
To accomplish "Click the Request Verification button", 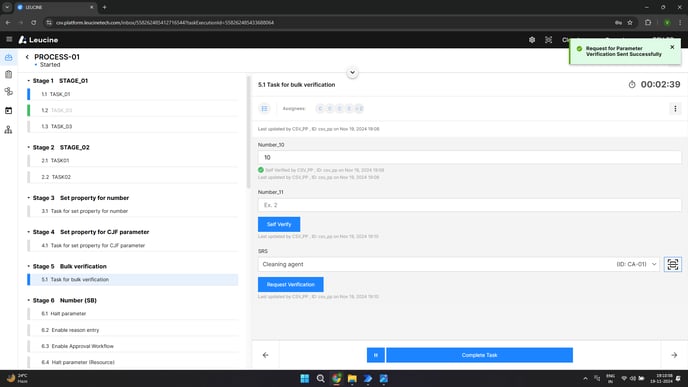I will click(x=290, y=284).
